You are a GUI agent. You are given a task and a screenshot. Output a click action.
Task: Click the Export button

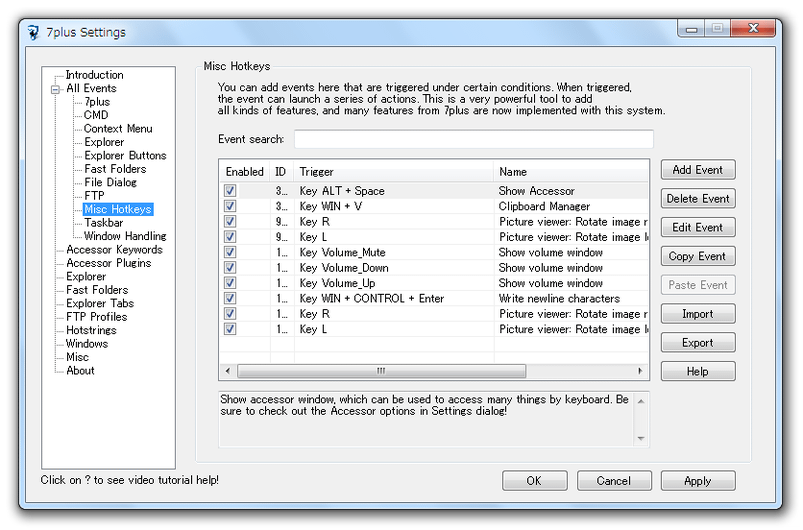(x=698, y=343)
